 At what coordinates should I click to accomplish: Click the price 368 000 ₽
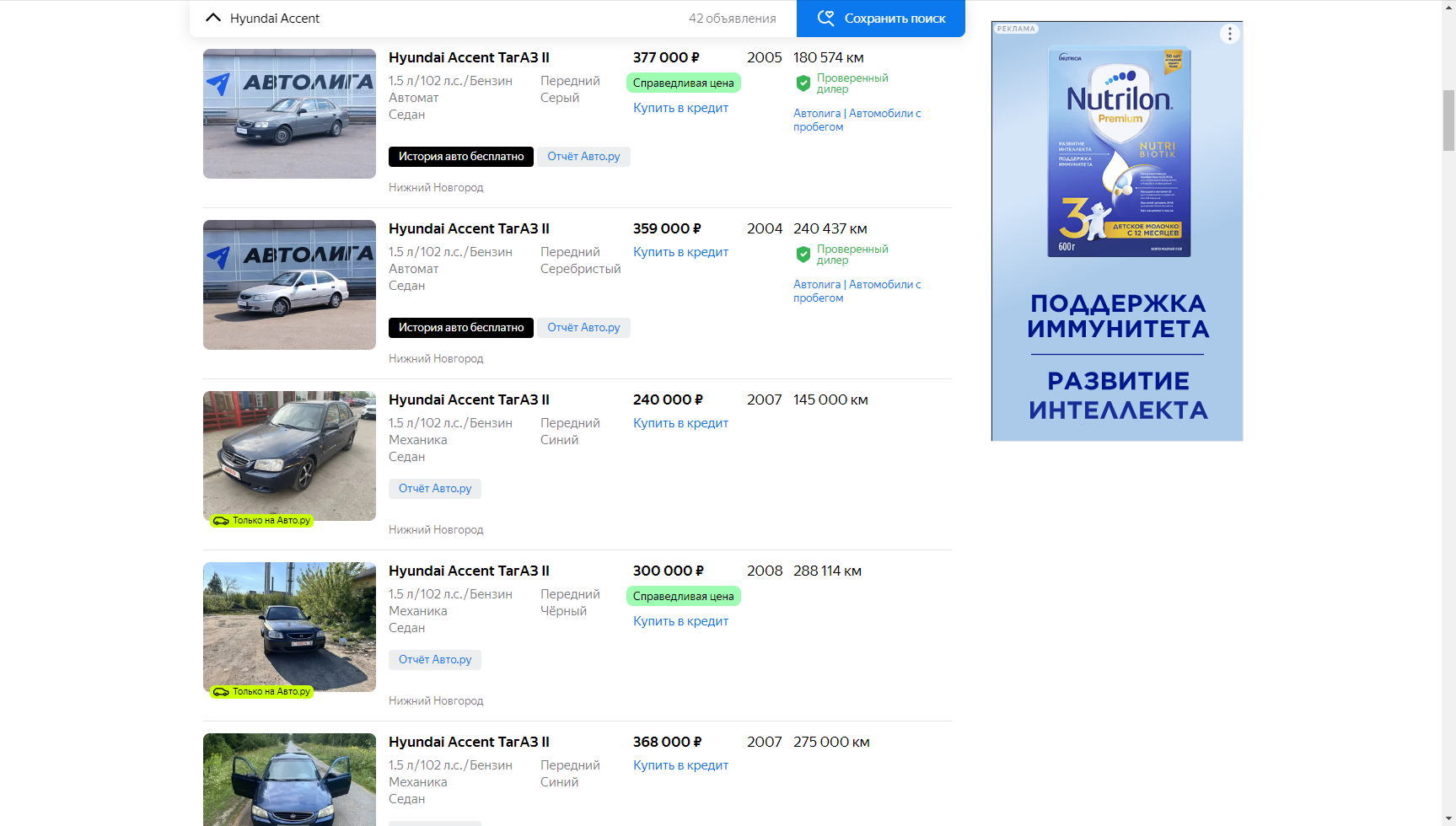click(x=668, y=742)
